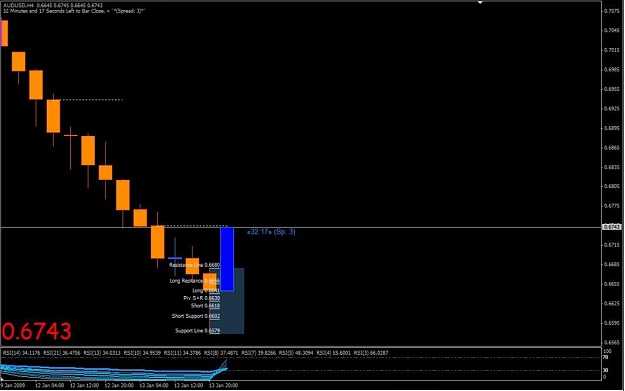Click the 0.7075 price scale value
The height and width of the screenshot is (391, 625).
(x=612, y=11)
